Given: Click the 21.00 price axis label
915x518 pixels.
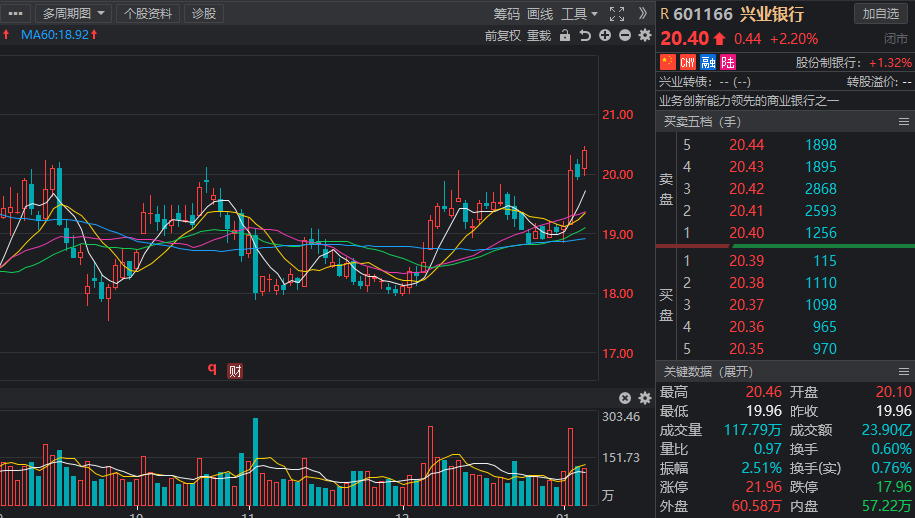Looking at the screenshot, I should (617, 115).
